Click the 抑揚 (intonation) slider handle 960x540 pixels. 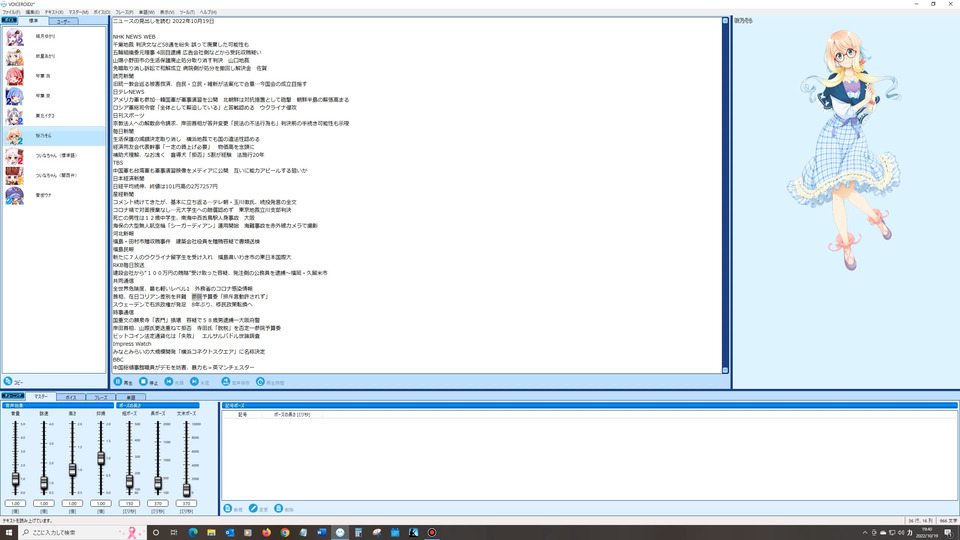coord(101,458)
